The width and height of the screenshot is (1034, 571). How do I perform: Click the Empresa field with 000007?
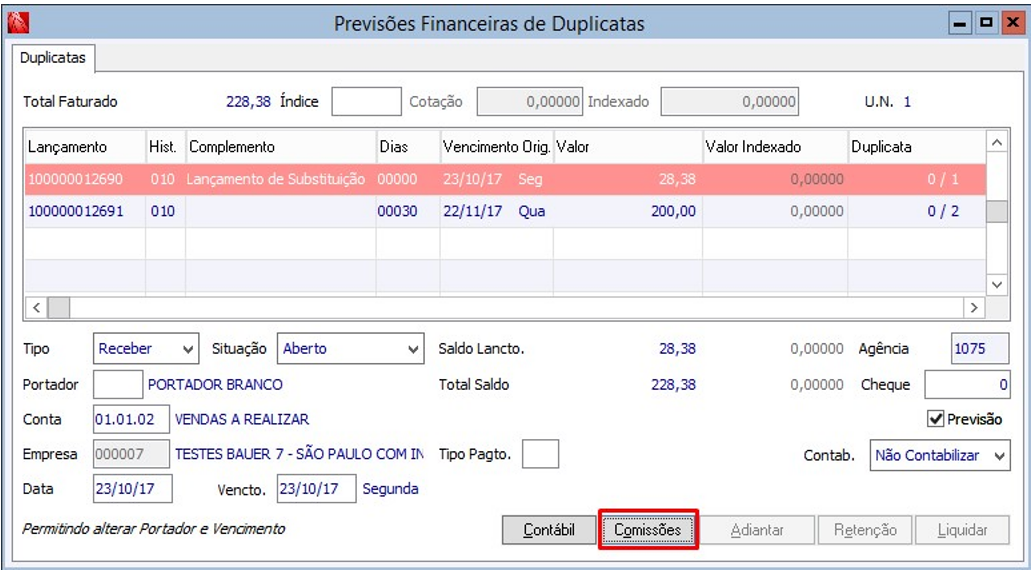[x=131, y=454]
